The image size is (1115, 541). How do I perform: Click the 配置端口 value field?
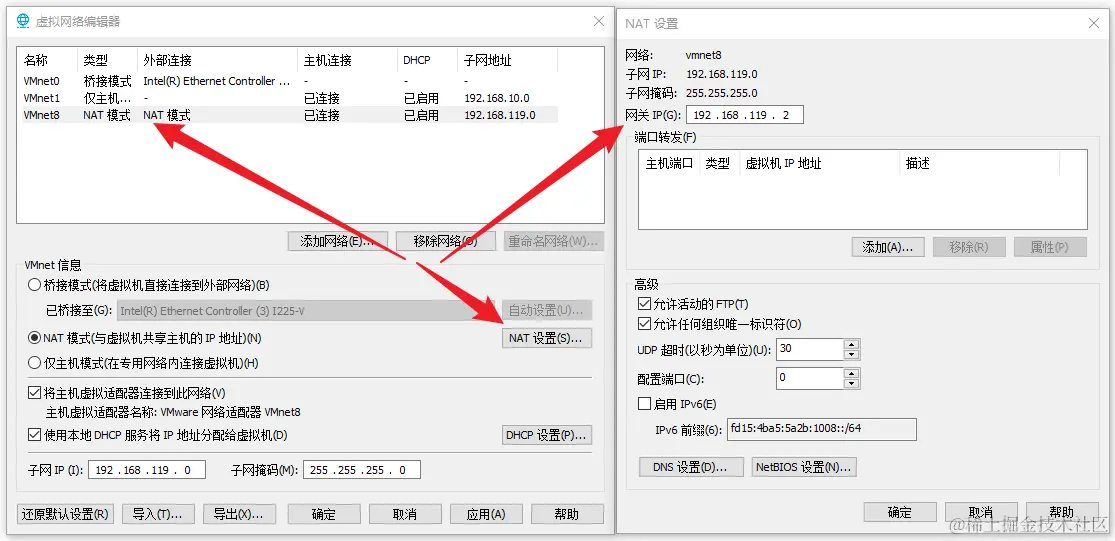809,378
